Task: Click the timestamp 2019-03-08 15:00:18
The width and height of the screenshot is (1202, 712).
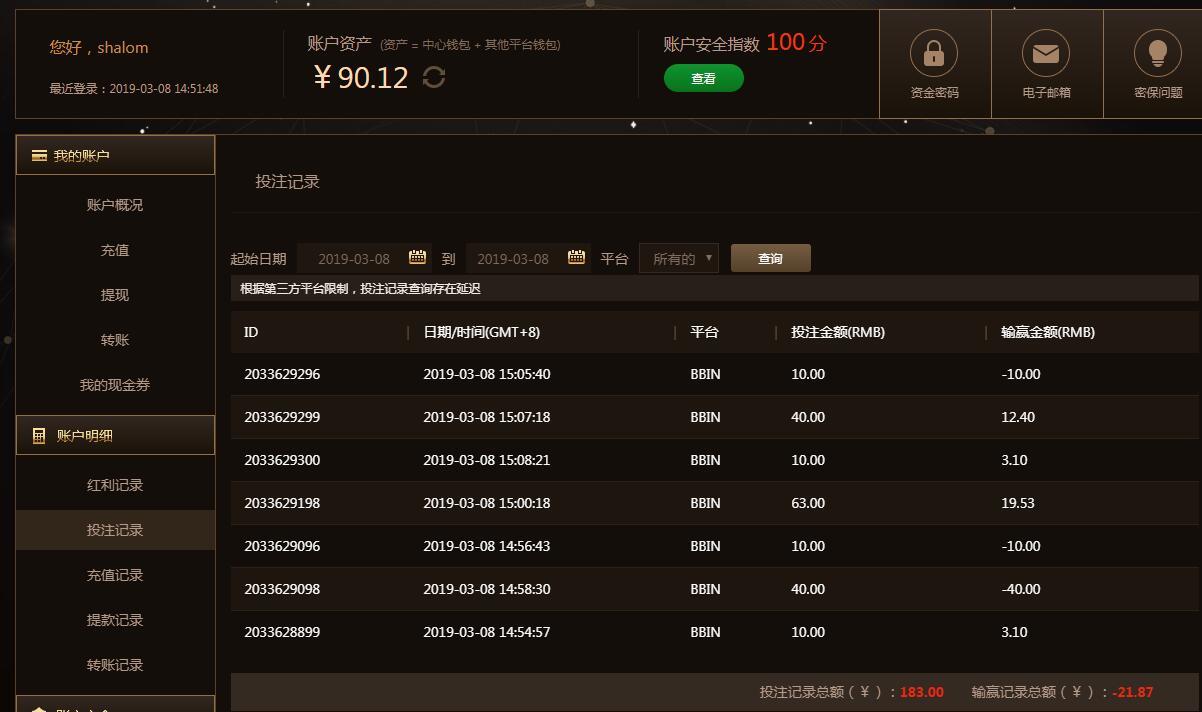Action: point(487,503)
